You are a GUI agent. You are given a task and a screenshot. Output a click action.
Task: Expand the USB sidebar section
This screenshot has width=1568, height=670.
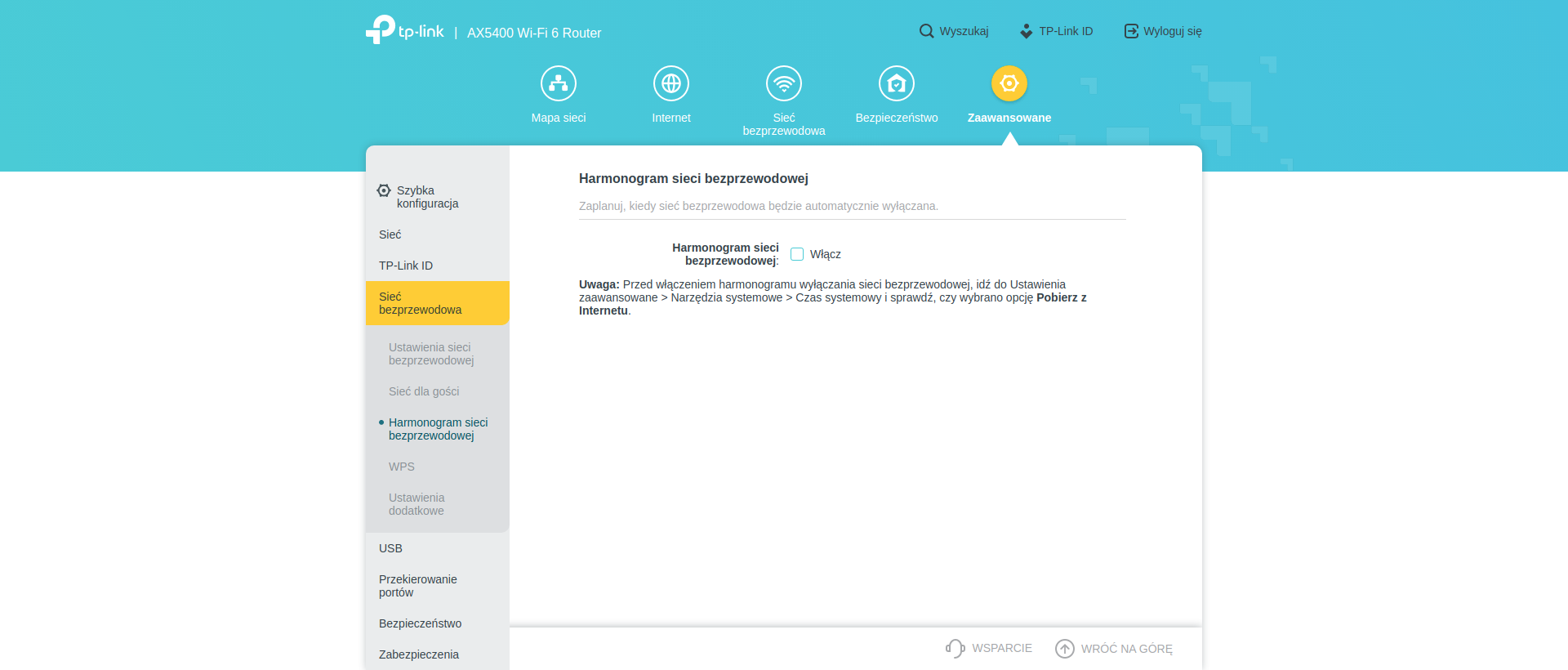tap(390, 548)
